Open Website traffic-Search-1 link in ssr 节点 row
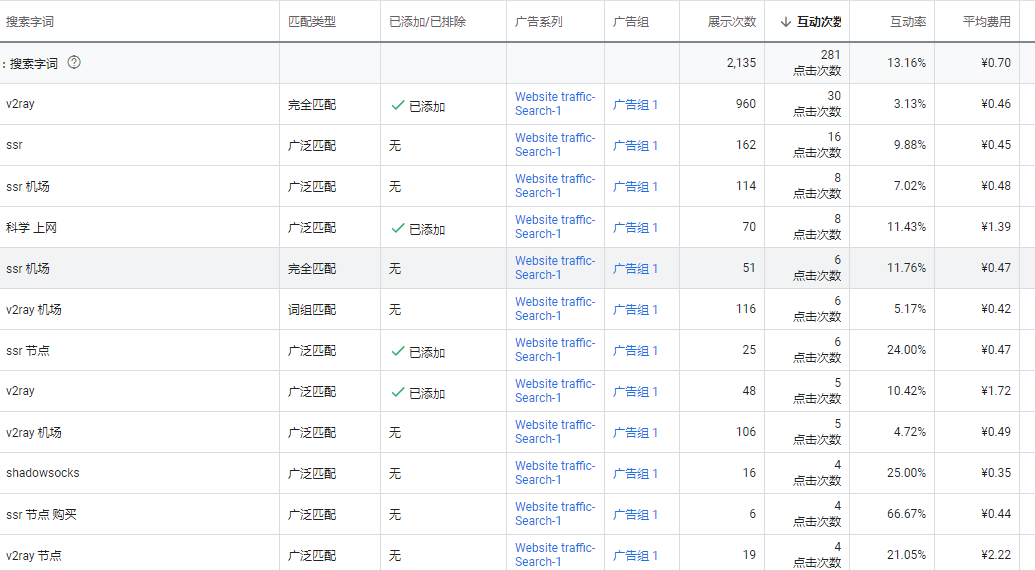The height and width of the screenshot is (570, 1035). (x=555, y=350)
